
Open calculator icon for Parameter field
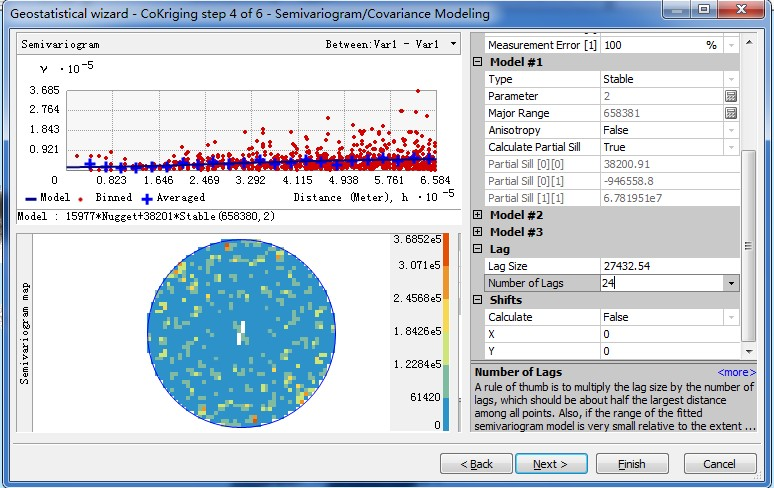[x=731, y=96]
